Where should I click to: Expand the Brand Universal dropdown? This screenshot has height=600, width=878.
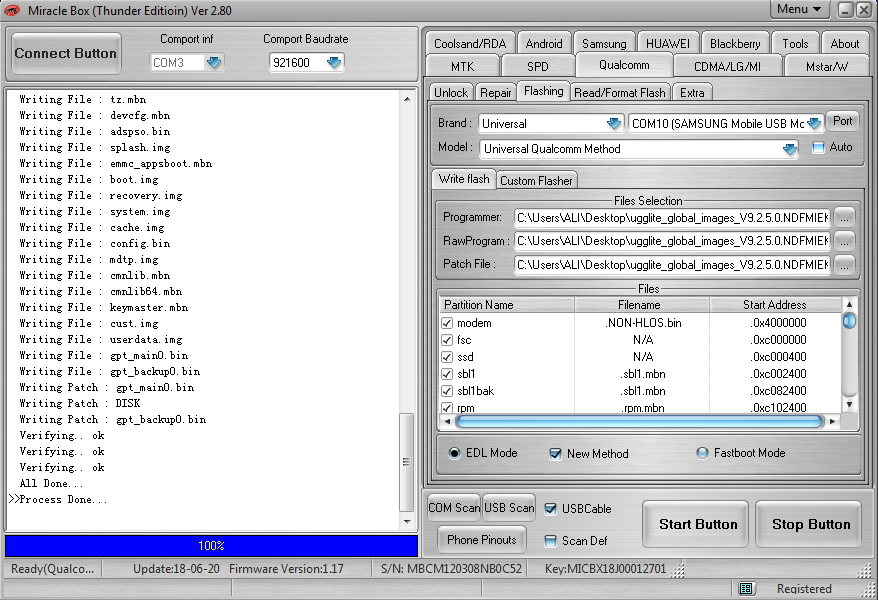(x=614, y=124)
